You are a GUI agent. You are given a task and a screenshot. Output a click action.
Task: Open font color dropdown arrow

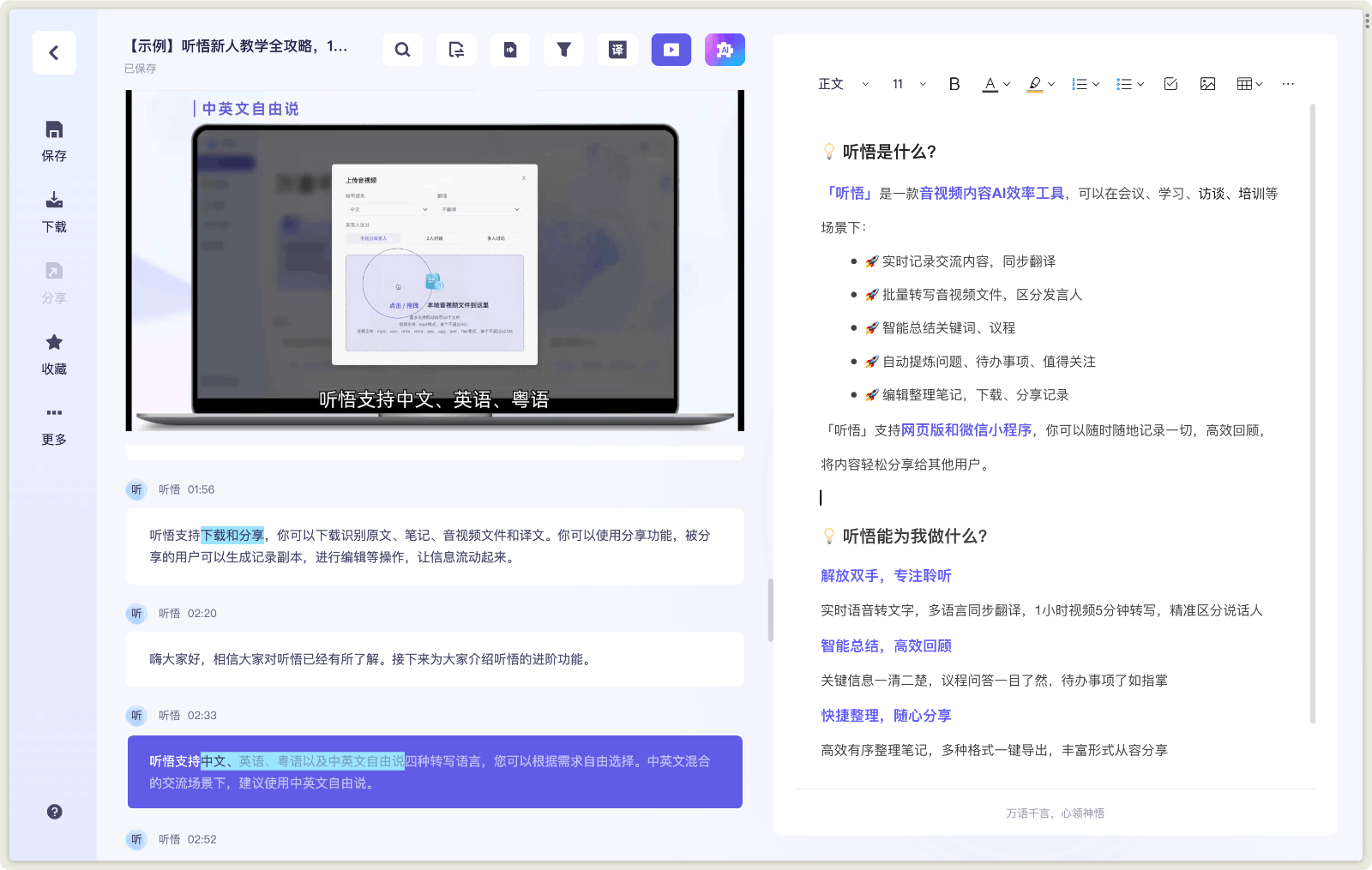pyautogui.click(x=1007, y=84)
